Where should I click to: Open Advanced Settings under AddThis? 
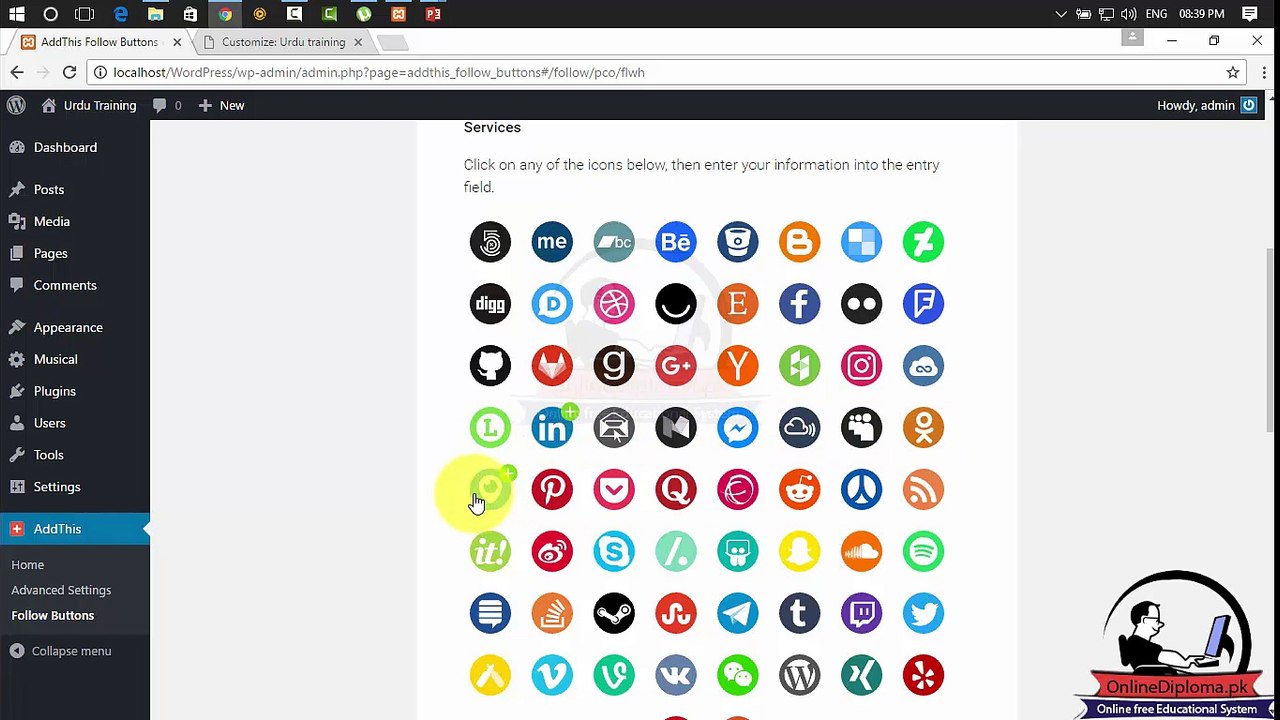pos(61,590)
